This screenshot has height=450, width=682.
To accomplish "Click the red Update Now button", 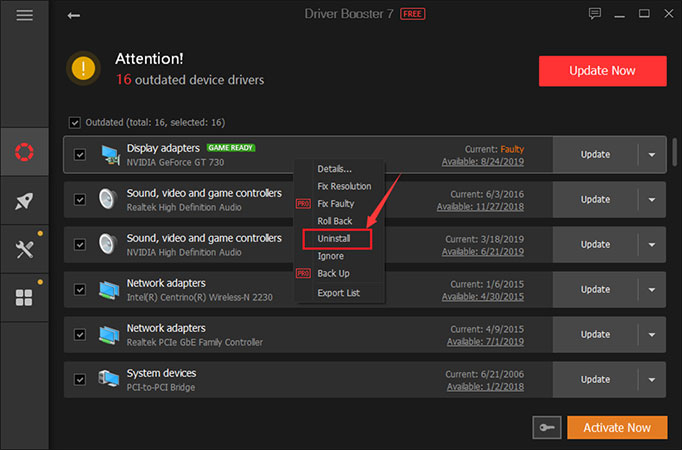I will (602, 71).
